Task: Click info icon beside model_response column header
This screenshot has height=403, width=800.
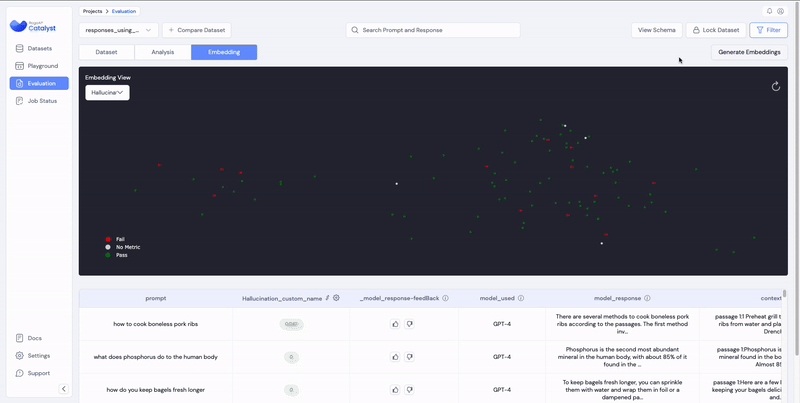Action: pyautogui.click(x=648, y=298)
